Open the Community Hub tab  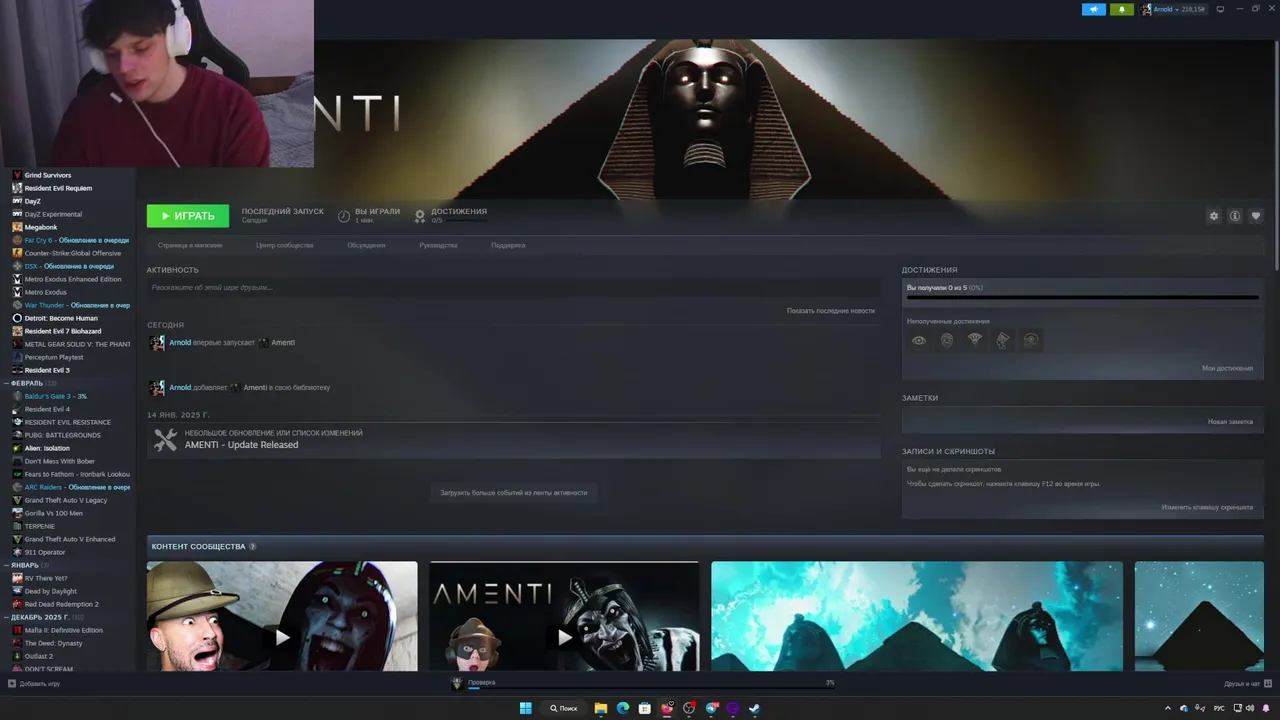click(x=284, y=245)
